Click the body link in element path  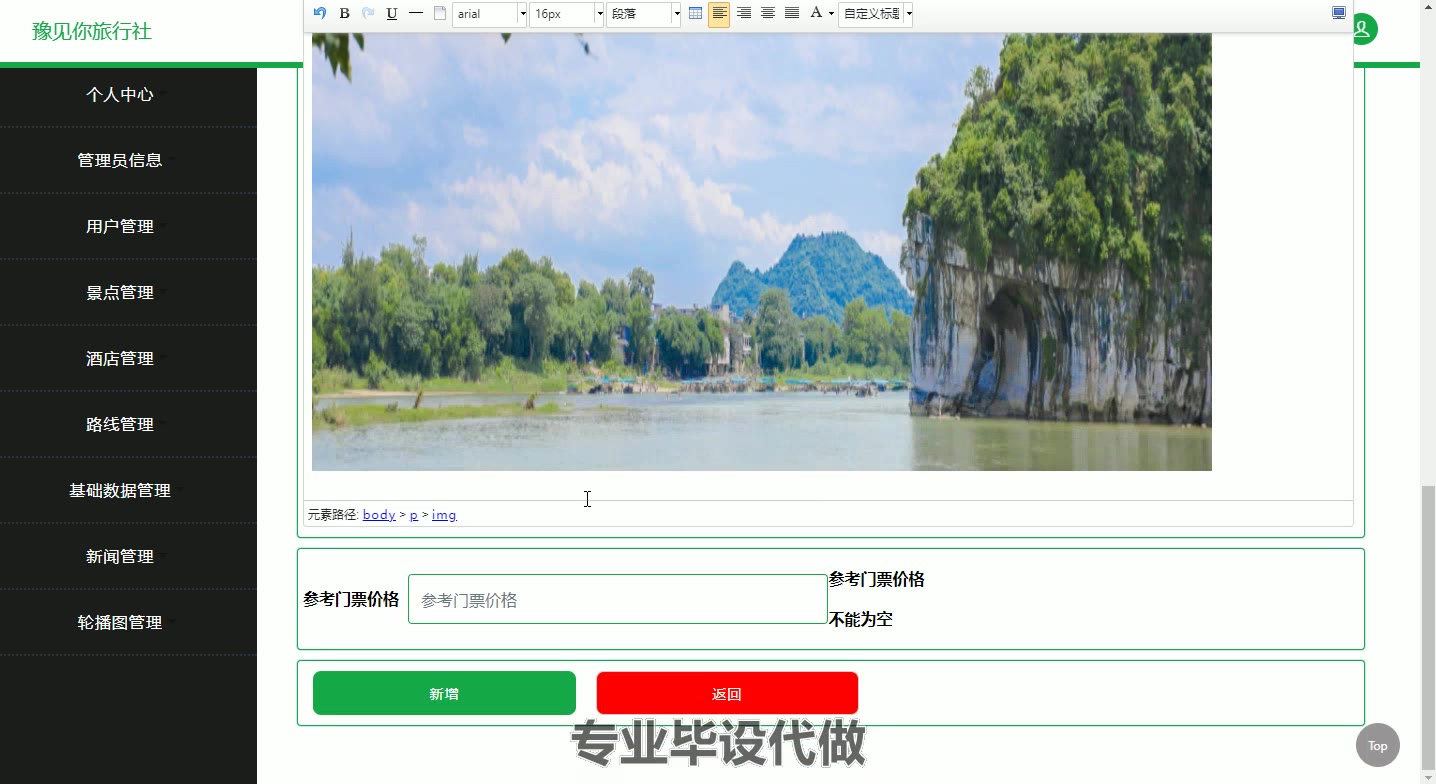(x=379, y=515)
